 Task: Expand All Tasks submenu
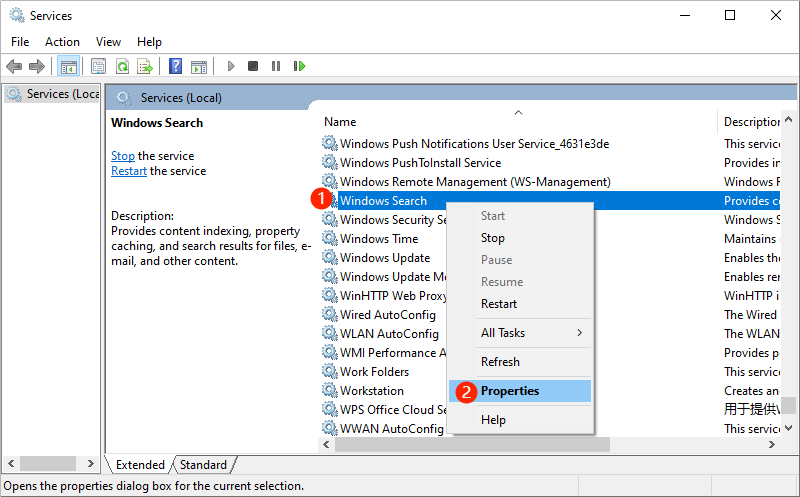(520, 333)
